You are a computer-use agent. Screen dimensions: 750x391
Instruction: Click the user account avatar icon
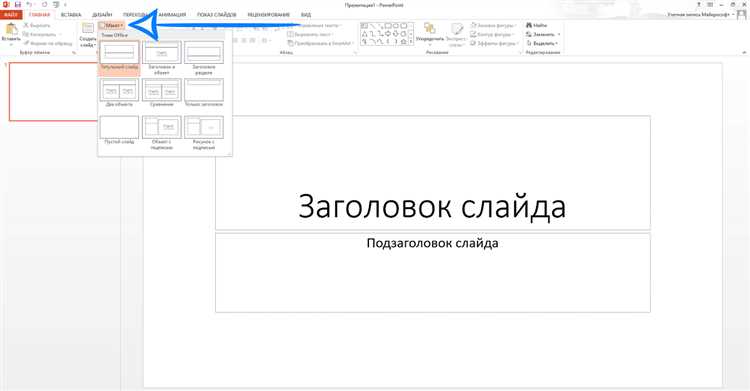742,14
